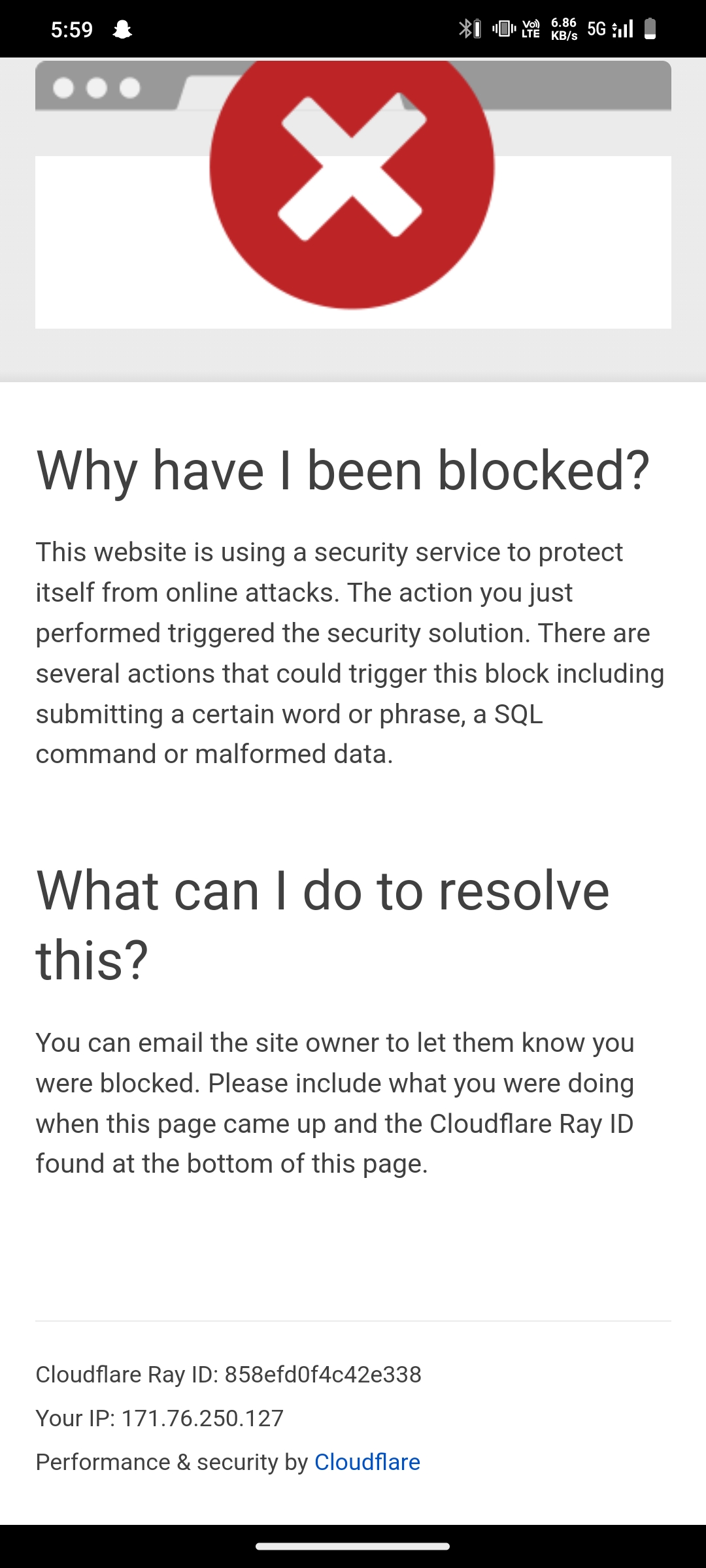This screenshot has width=706, height=1568.
Task: Click the paragraph about emailing site owner
Action: coord(335,1103)
